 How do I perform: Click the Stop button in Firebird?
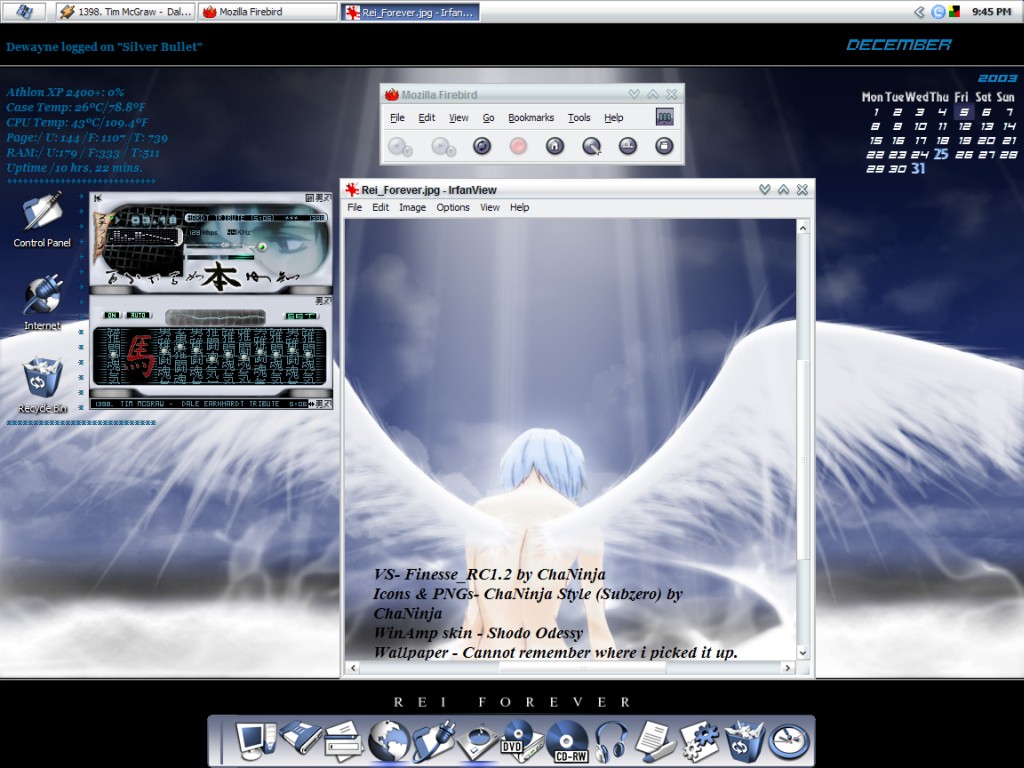(518, 146)
